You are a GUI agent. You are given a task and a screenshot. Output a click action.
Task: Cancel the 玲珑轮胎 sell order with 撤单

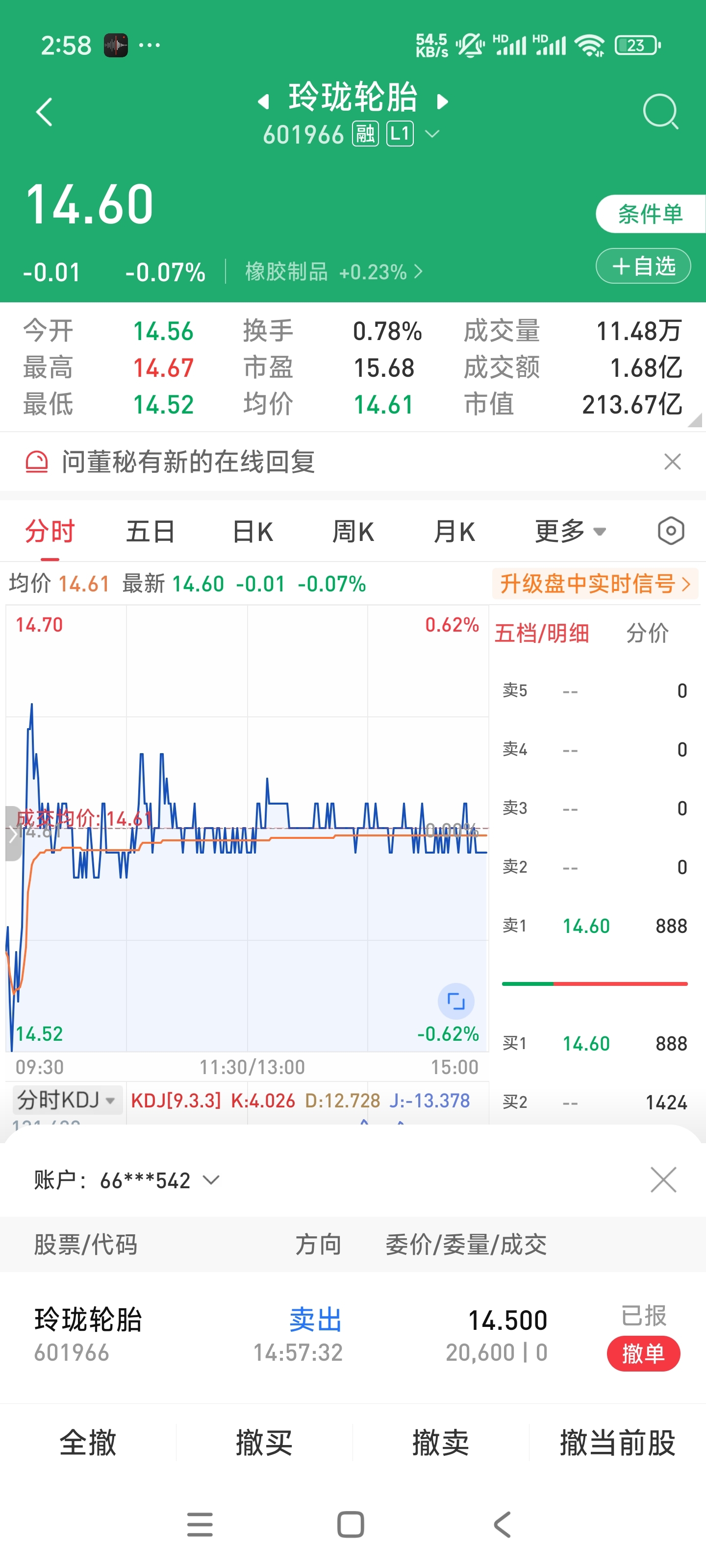pyautogui.click(x=643, y=1354)
